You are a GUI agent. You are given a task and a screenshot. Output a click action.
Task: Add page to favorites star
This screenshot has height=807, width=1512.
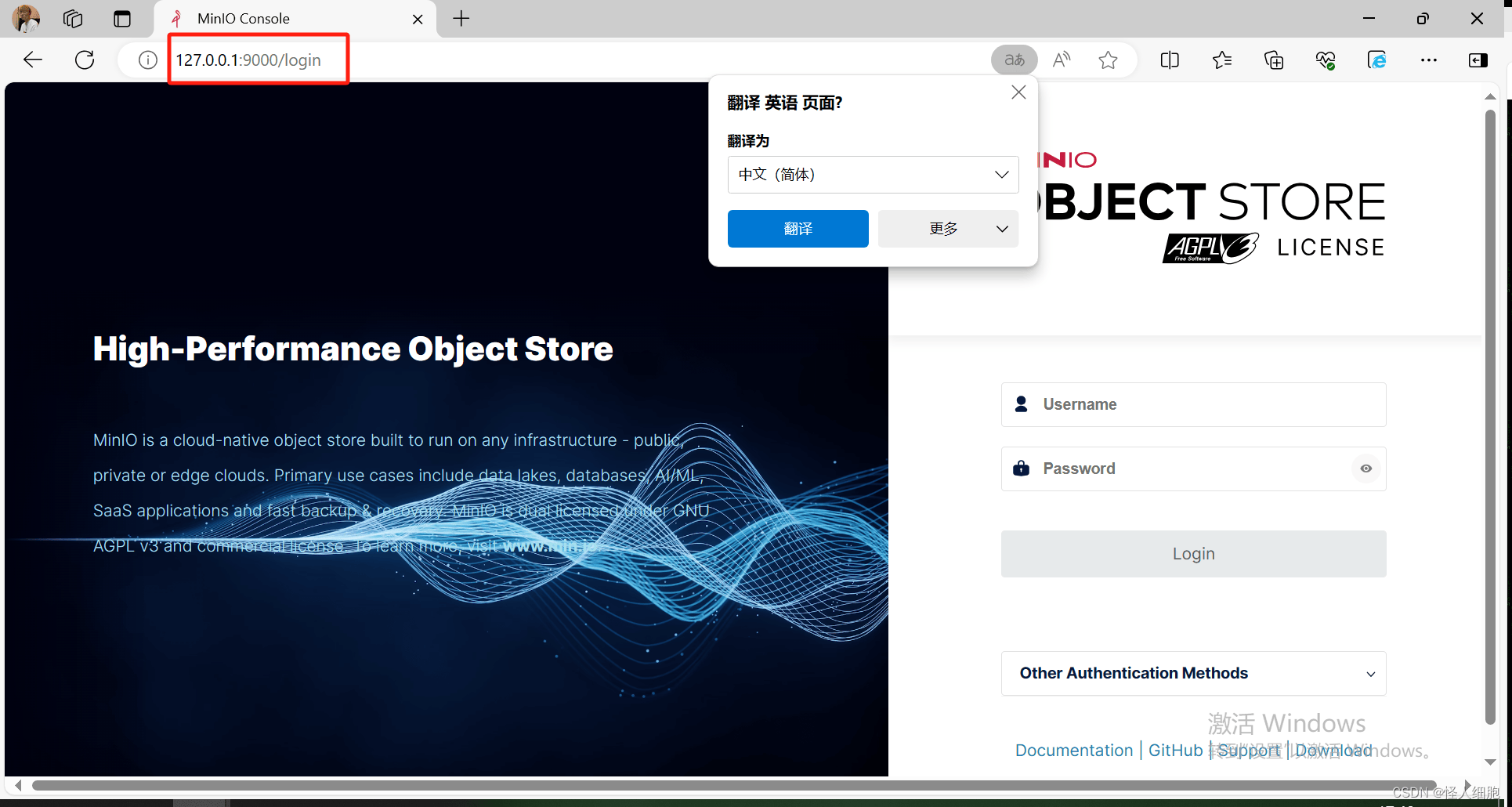coord(1108,60)
